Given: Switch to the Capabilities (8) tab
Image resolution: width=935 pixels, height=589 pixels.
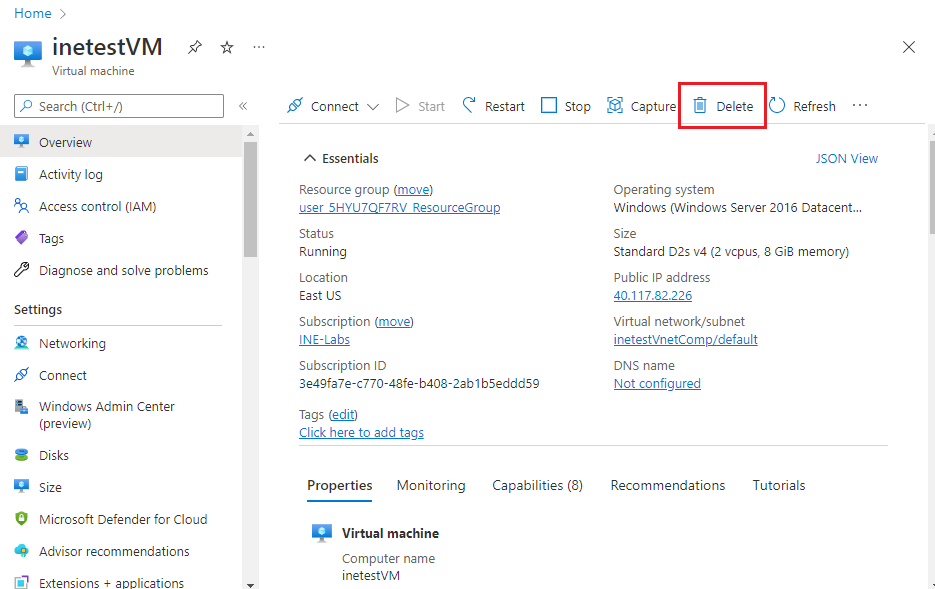Looking at the screenshot, I should pos(537,485).
